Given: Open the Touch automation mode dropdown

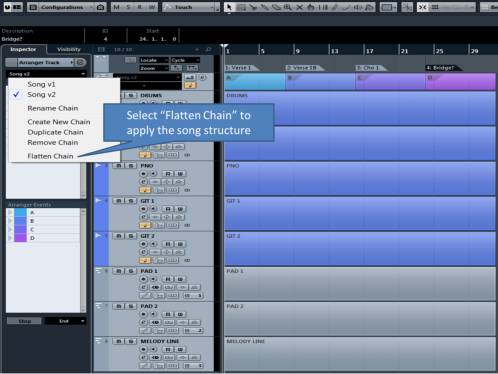Looking at the screenshot, I should click(x=191, y=7).
